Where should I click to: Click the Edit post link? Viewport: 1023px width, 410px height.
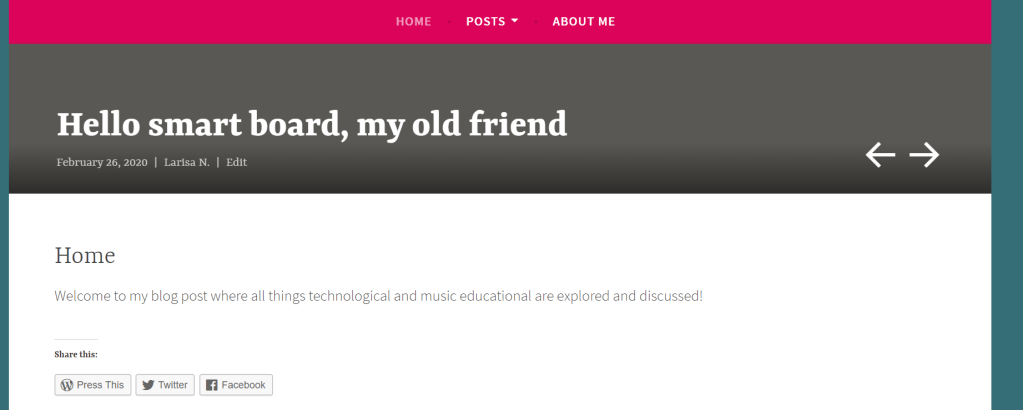(236, 162)
